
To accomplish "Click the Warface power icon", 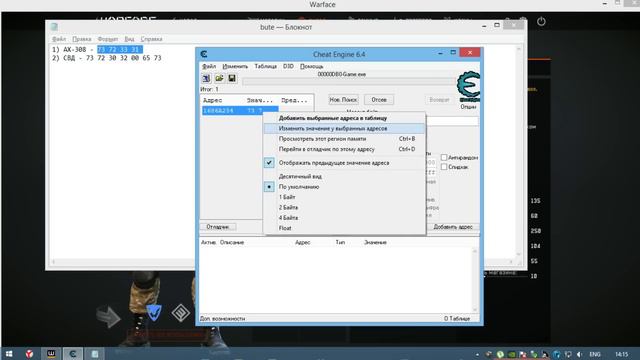I will pyautogui.click(x=541, y=21).
